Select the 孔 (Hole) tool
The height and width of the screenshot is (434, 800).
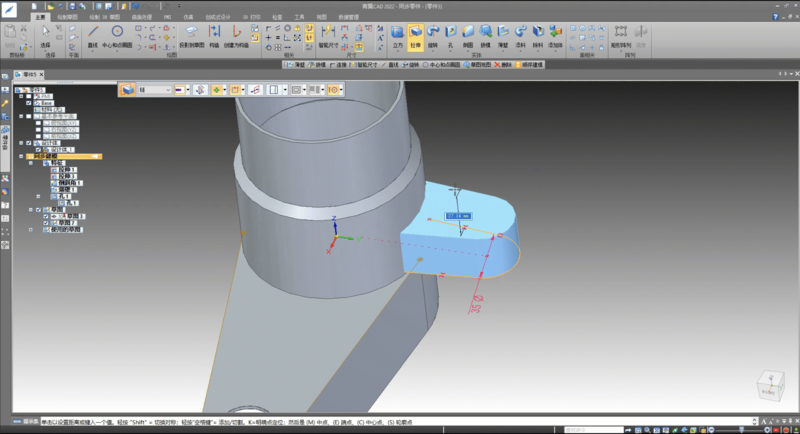tap(451, 36)
